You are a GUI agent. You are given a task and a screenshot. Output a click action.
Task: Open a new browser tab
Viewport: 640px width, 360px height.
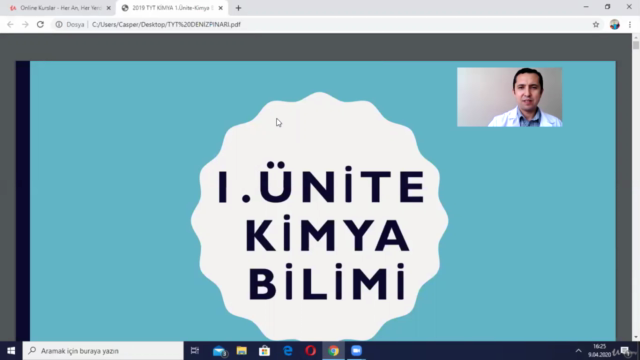point(238,8)
